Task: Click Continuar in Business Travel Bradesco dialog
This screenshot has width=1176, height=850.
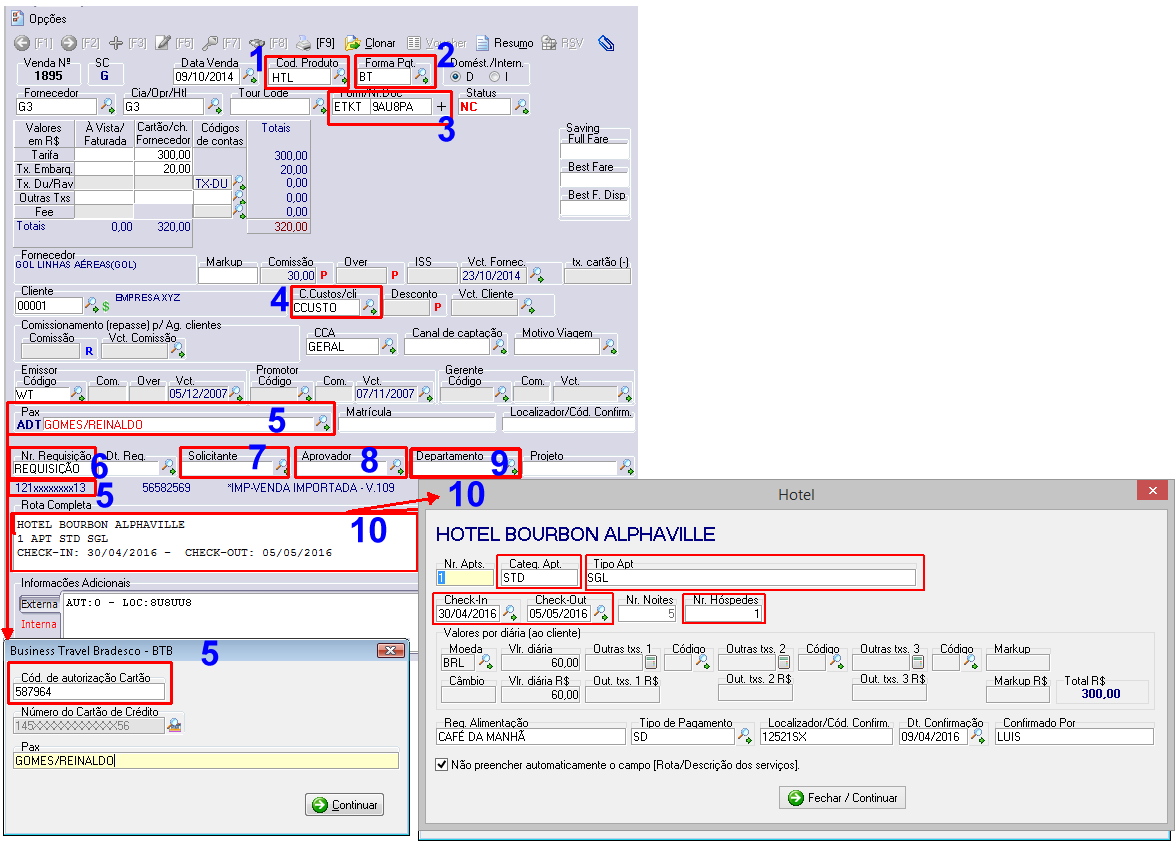Action: click(x=345, y=805)
